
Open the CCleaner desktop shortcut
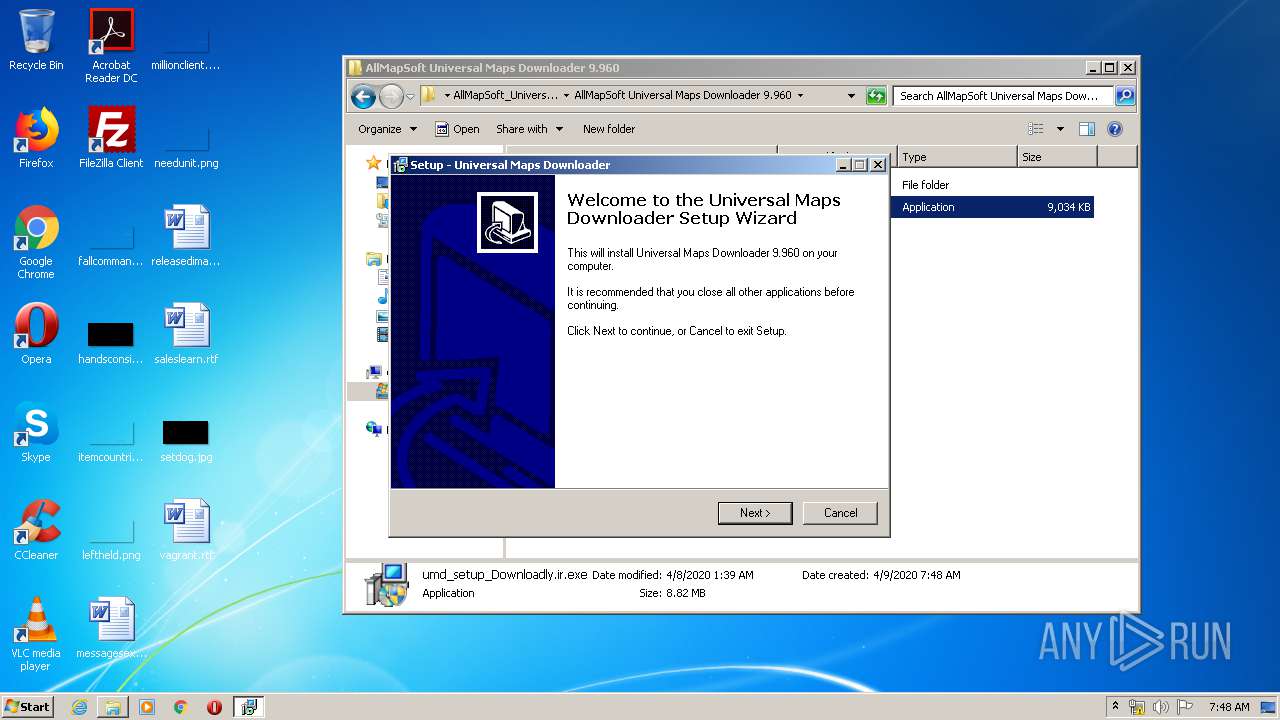point(36,530)
